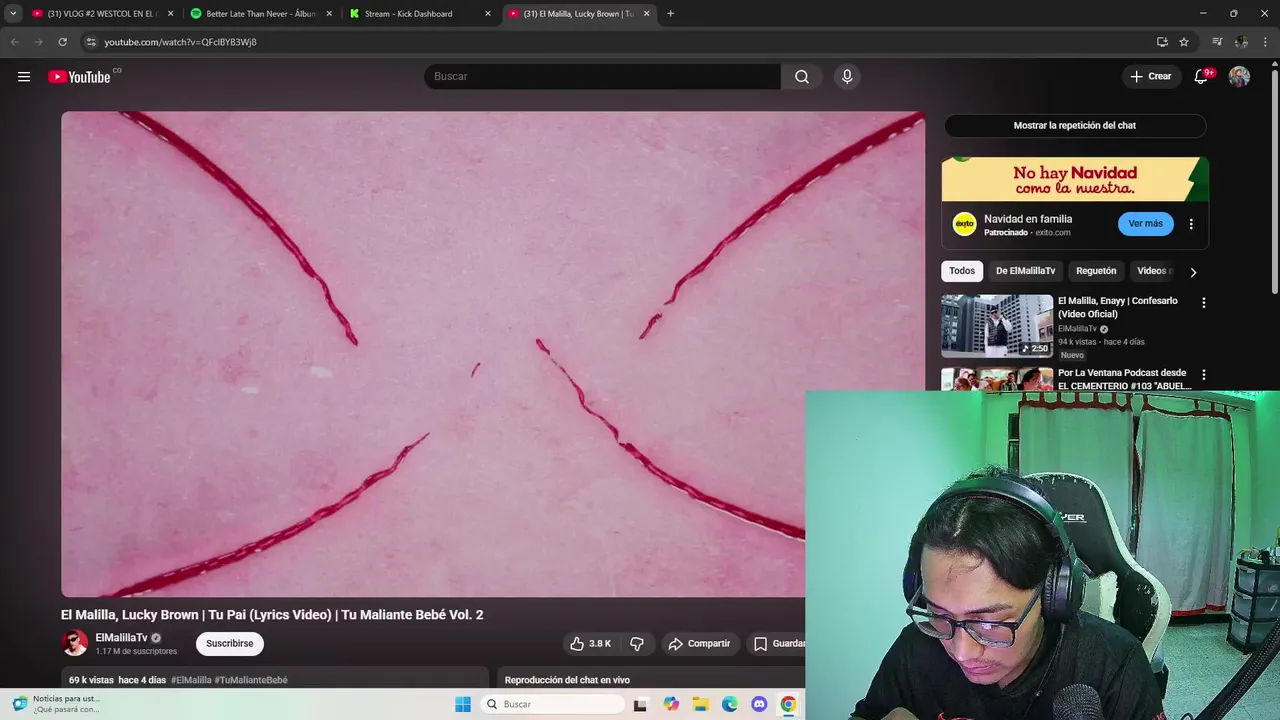Open Microsoft Edge from taskbar

coord(730,704)
